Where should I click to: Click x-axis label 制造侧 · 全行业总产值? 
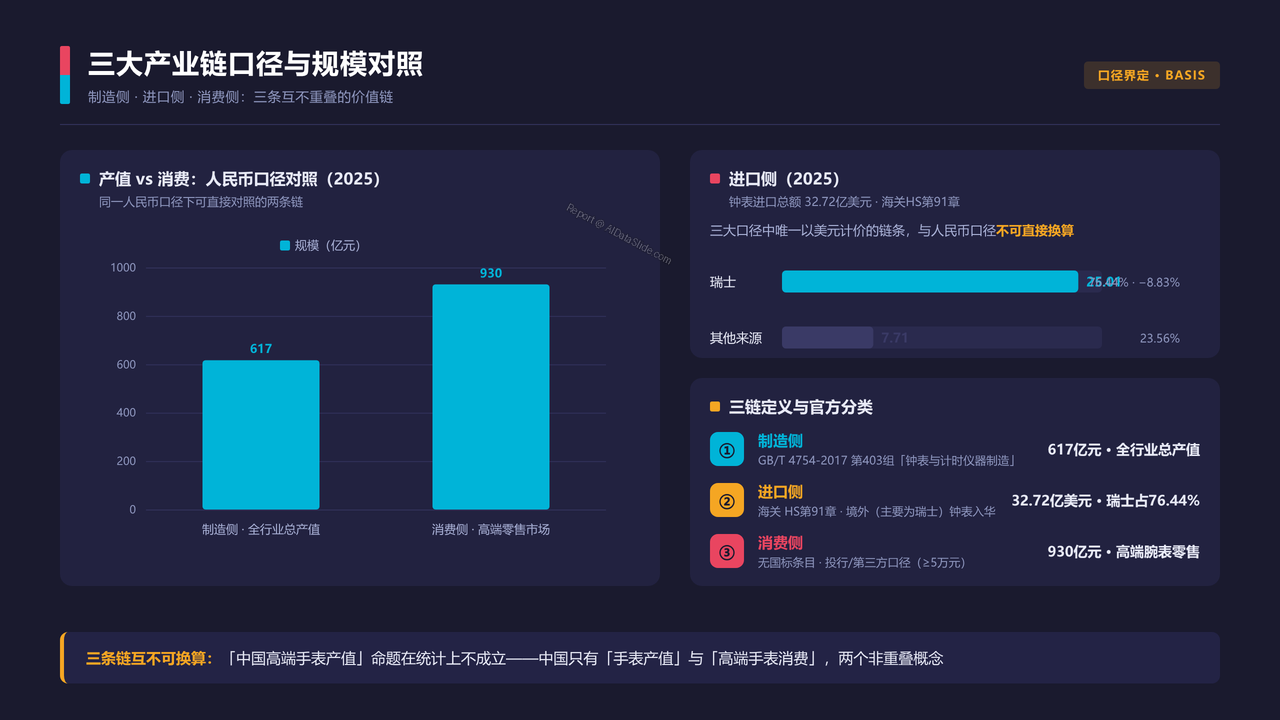(261, 529)
